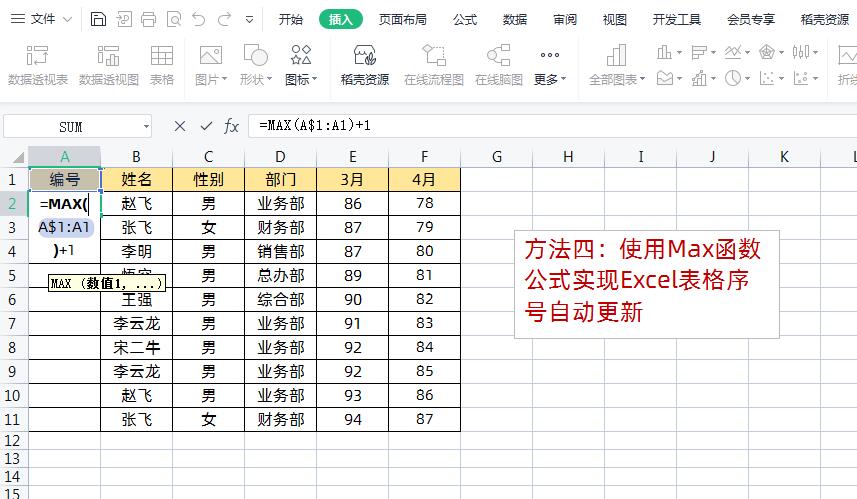The height and width of the screenshot is (499, 857).
Task: Open the Name Box dropdown arrow
Action: [146, 127]
